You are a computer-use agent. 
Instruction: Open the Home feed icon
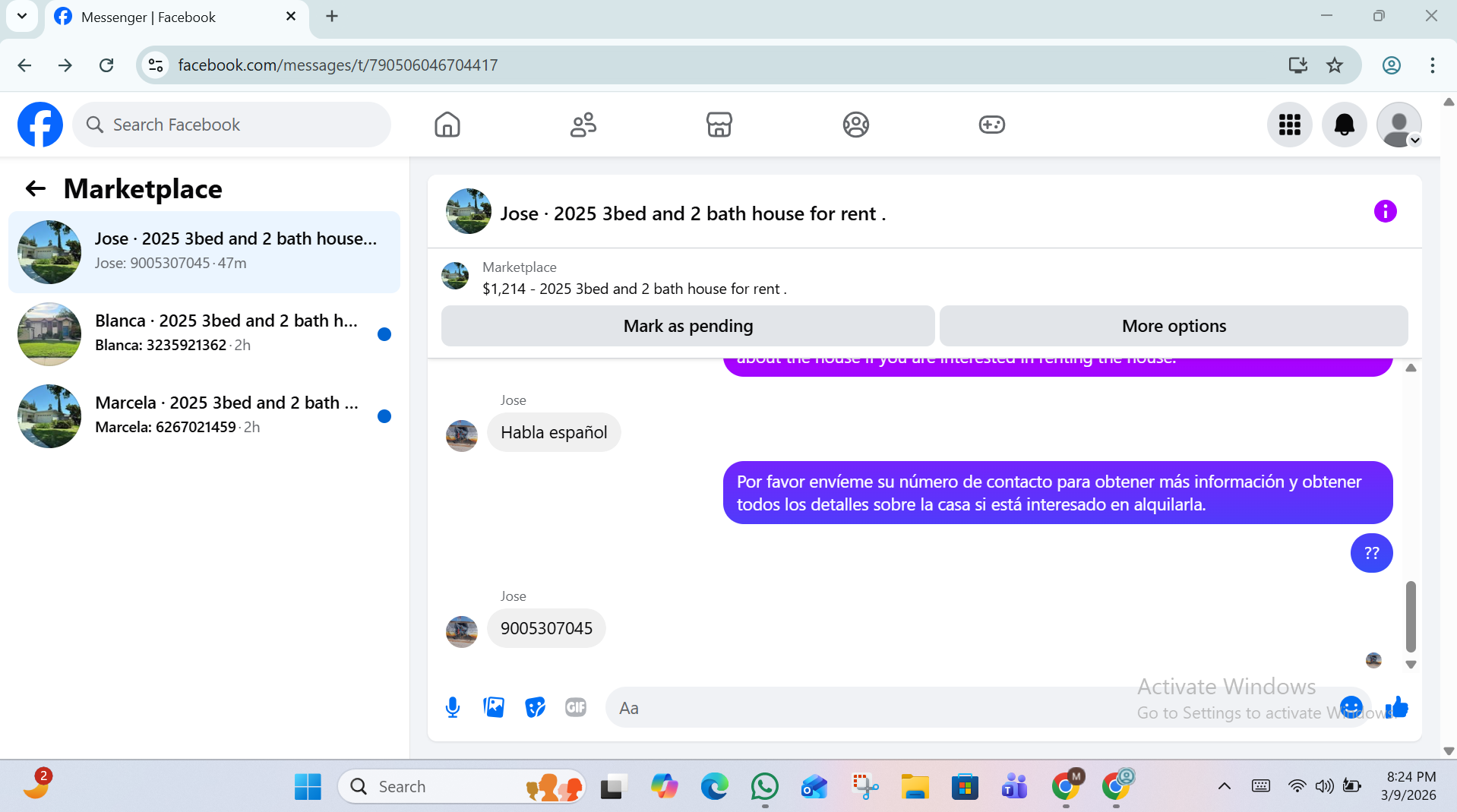pos(447,125)
